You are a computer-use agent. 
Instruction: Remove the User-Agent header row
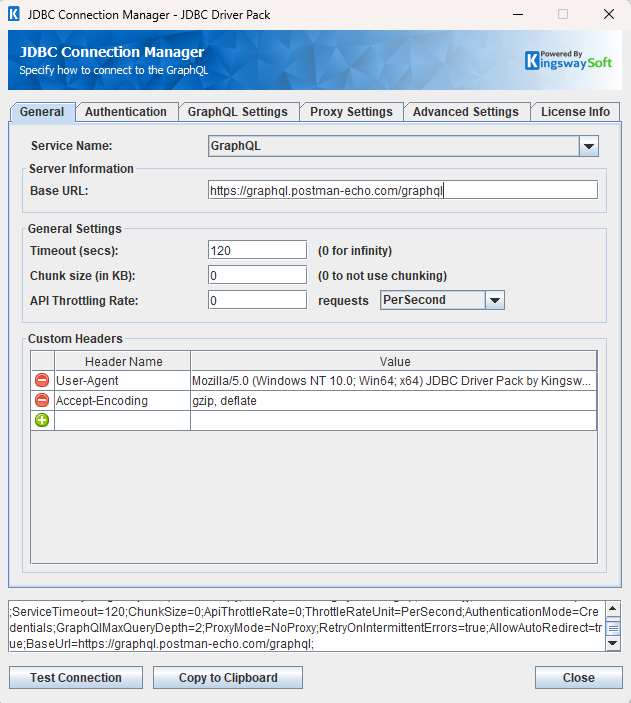[42, 380]
